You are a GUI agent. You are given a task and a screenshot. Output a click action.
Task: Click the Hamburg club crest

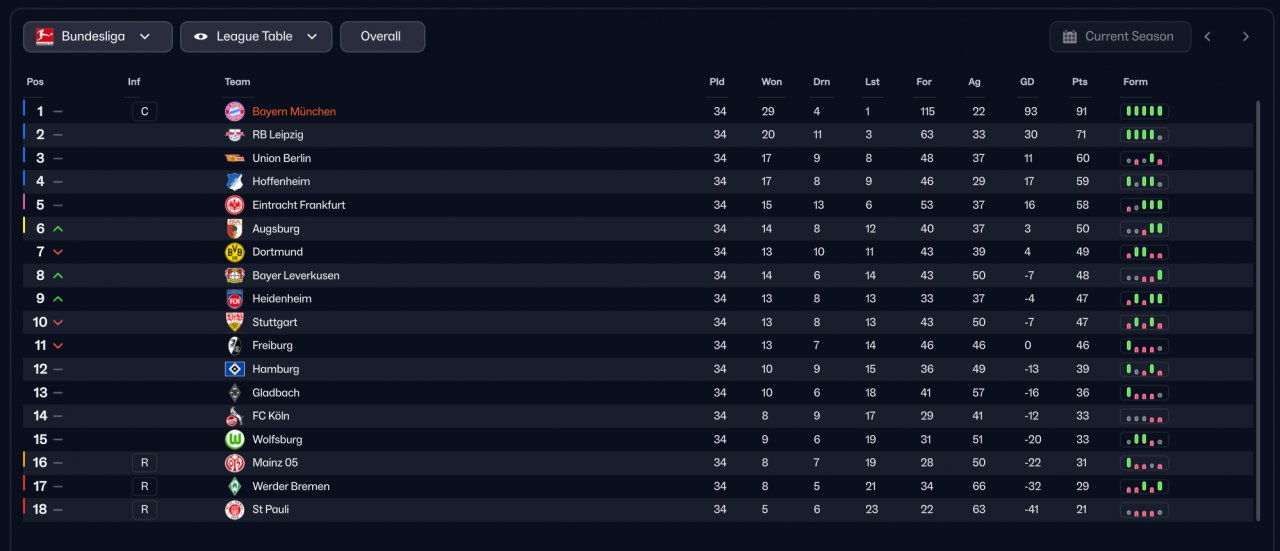[234, 369]
